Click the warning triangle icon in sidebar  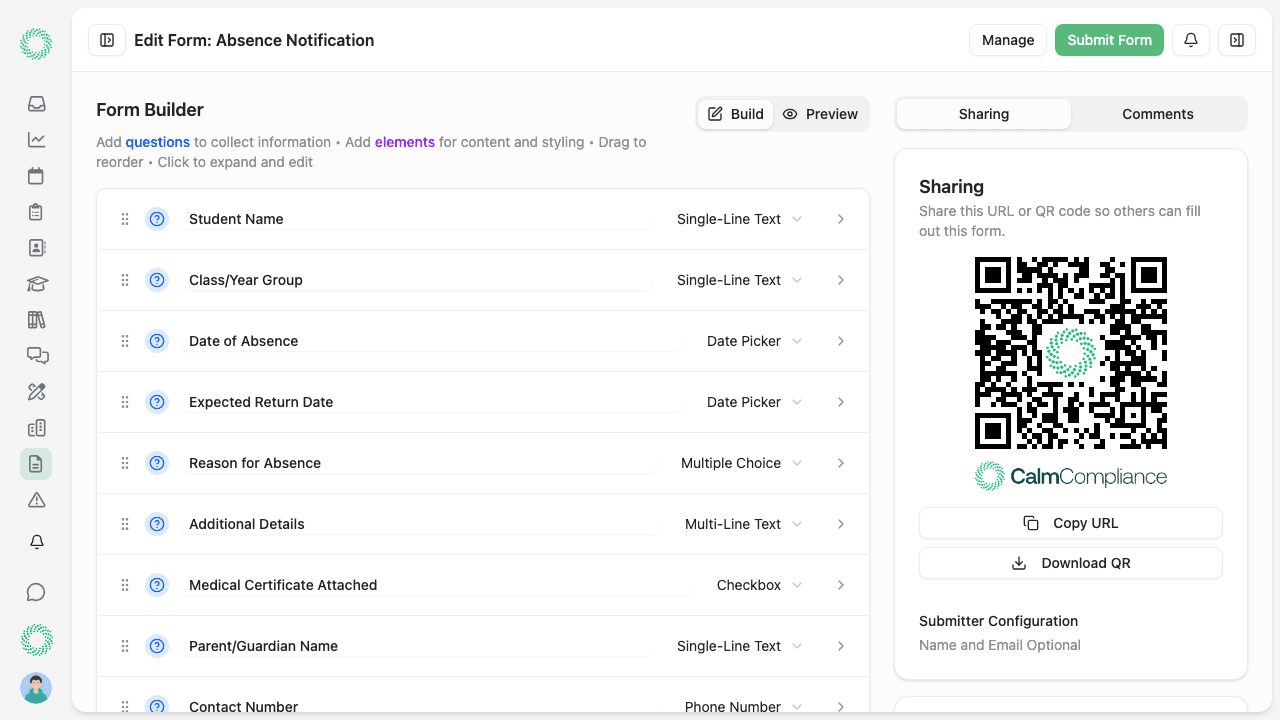point(36,499)
